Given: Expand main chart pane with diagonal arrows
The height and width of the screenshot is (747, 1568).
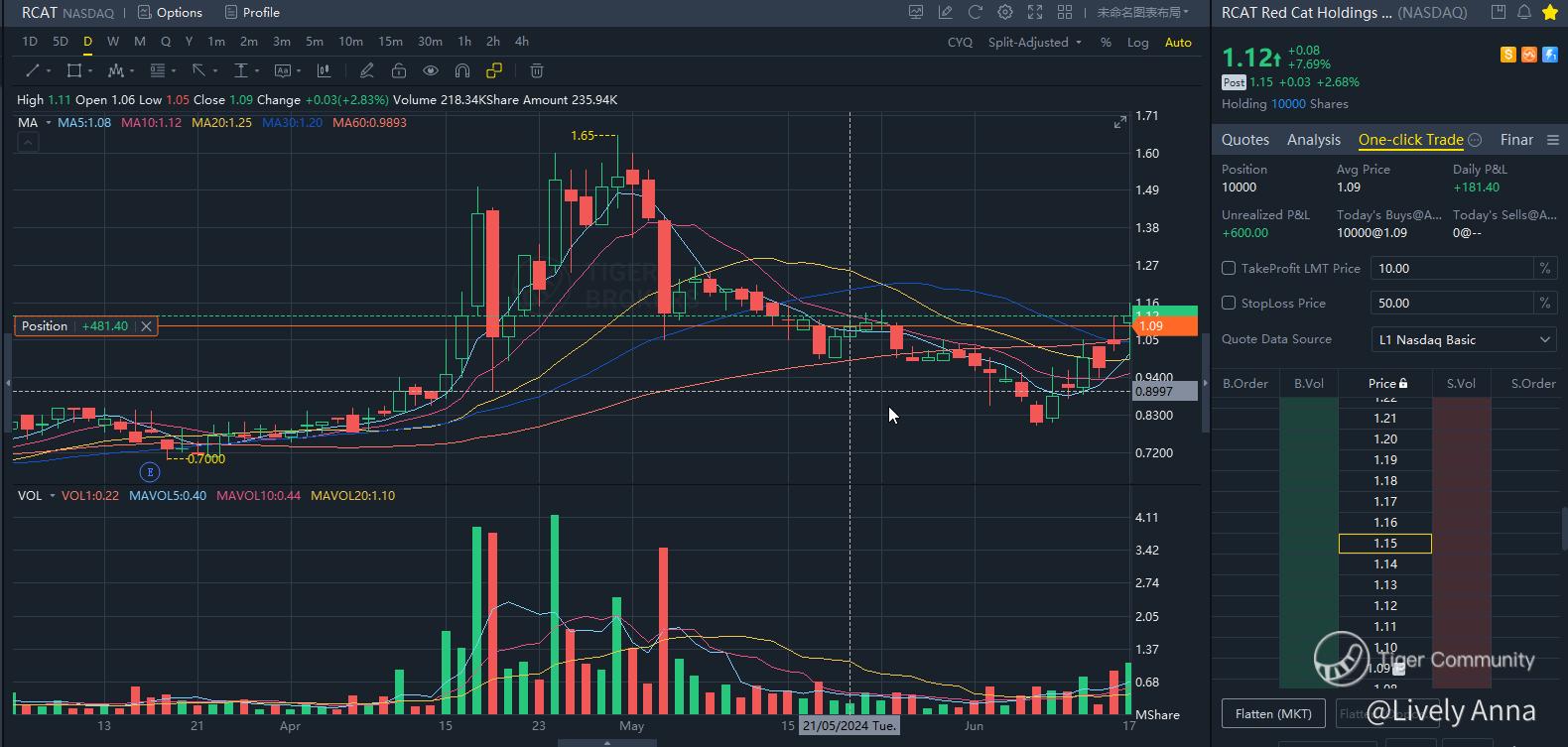Looking at the screenshot, I should 1120,122.
